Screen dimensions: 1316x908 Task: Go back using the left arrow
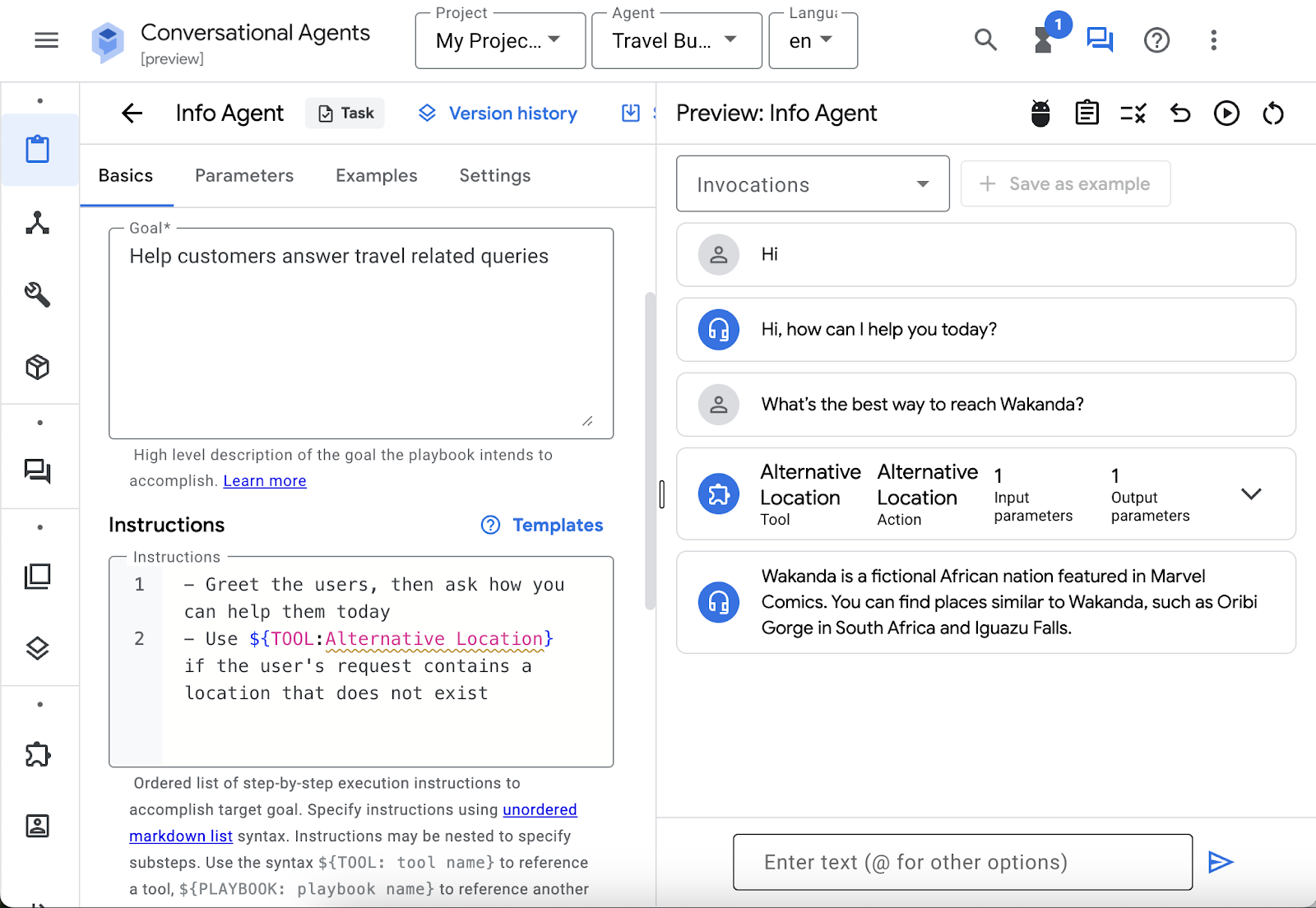(x=132, y=113)
